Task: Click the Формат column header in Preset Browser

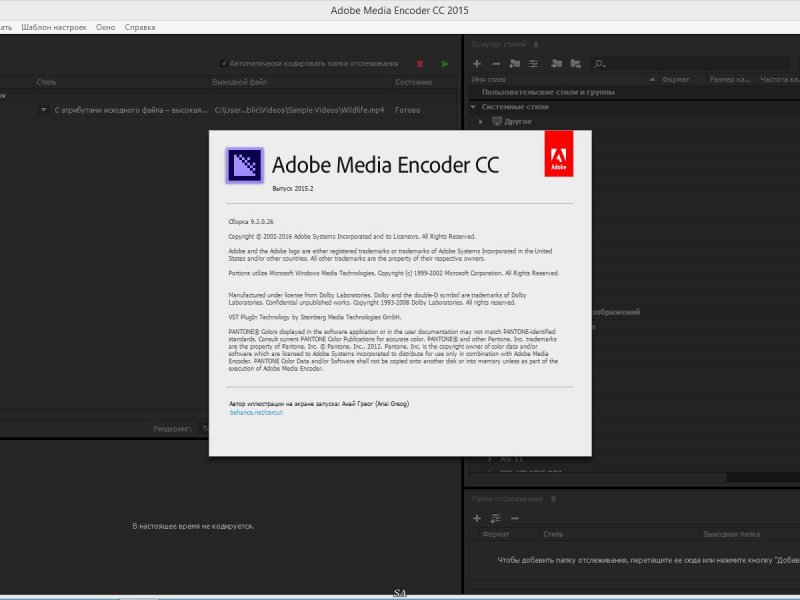Action: click(x=676, y=80)
